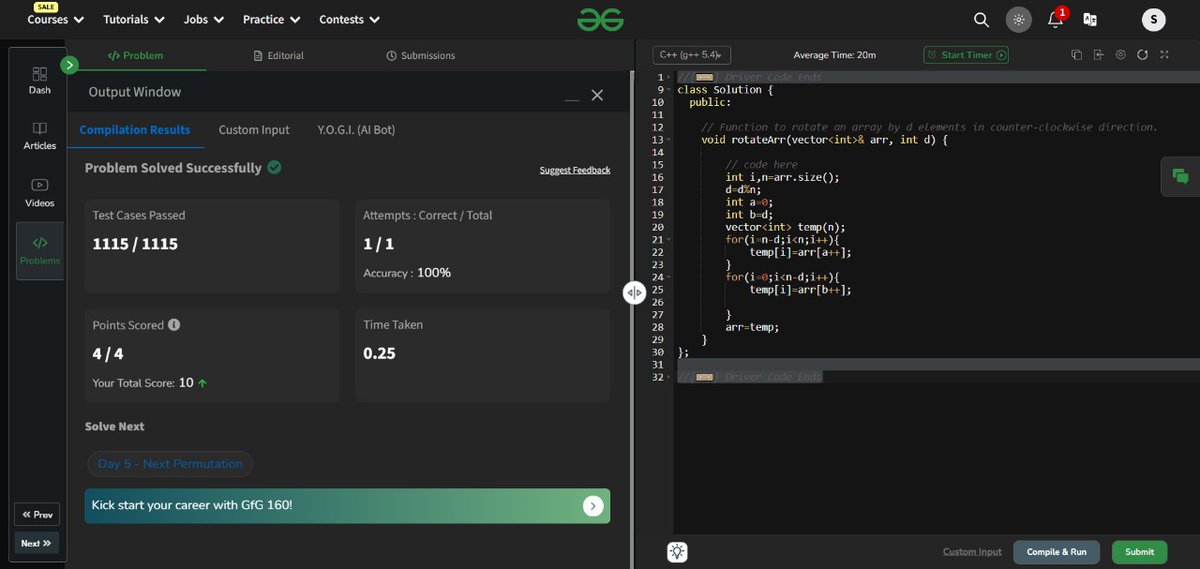Screen dimensions: 1200x569
Task: Click the Points Scored info icon
Action: [174, 325]
